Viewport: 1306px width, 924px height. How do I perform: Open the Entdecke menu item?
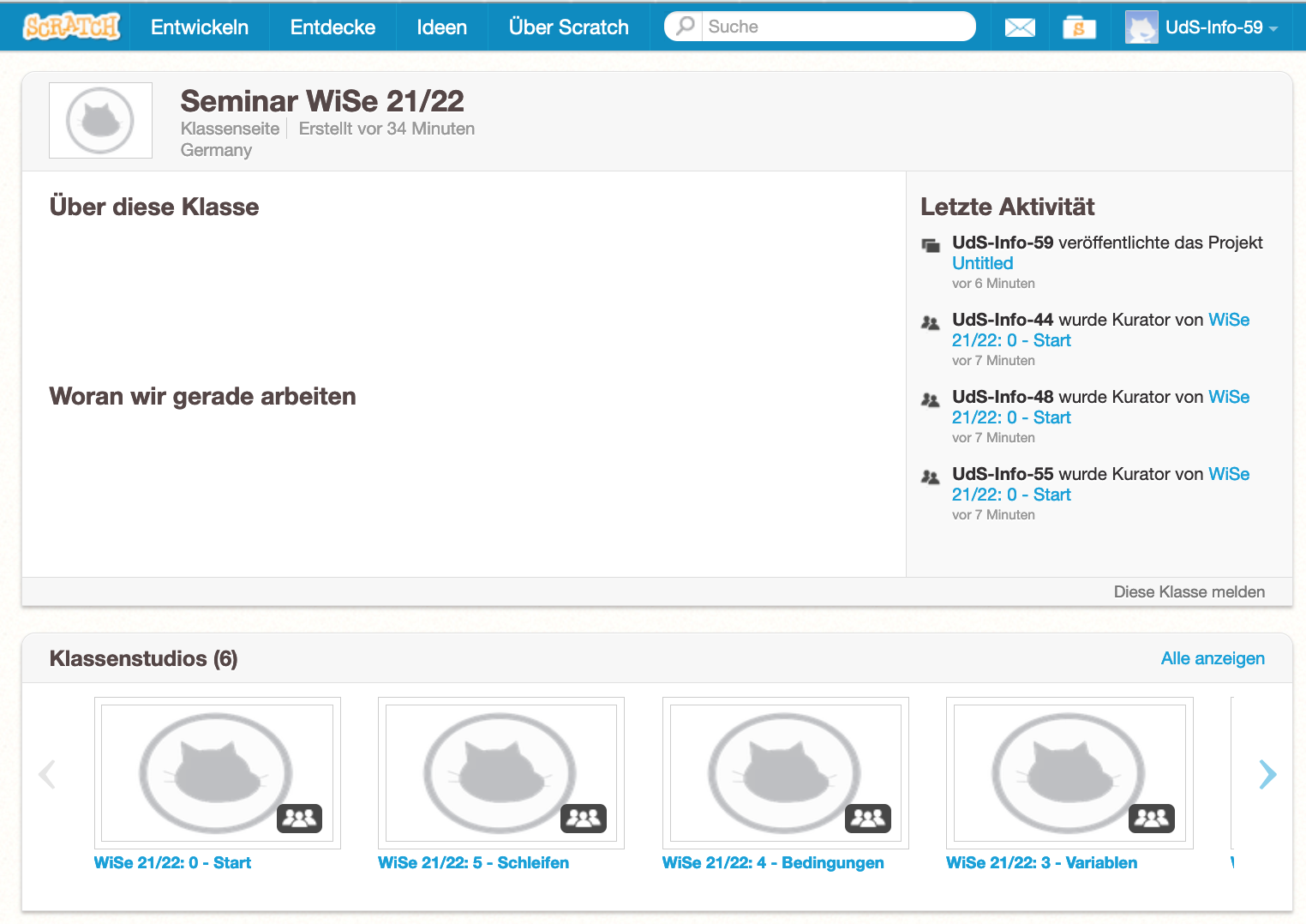tap(332, 27)
